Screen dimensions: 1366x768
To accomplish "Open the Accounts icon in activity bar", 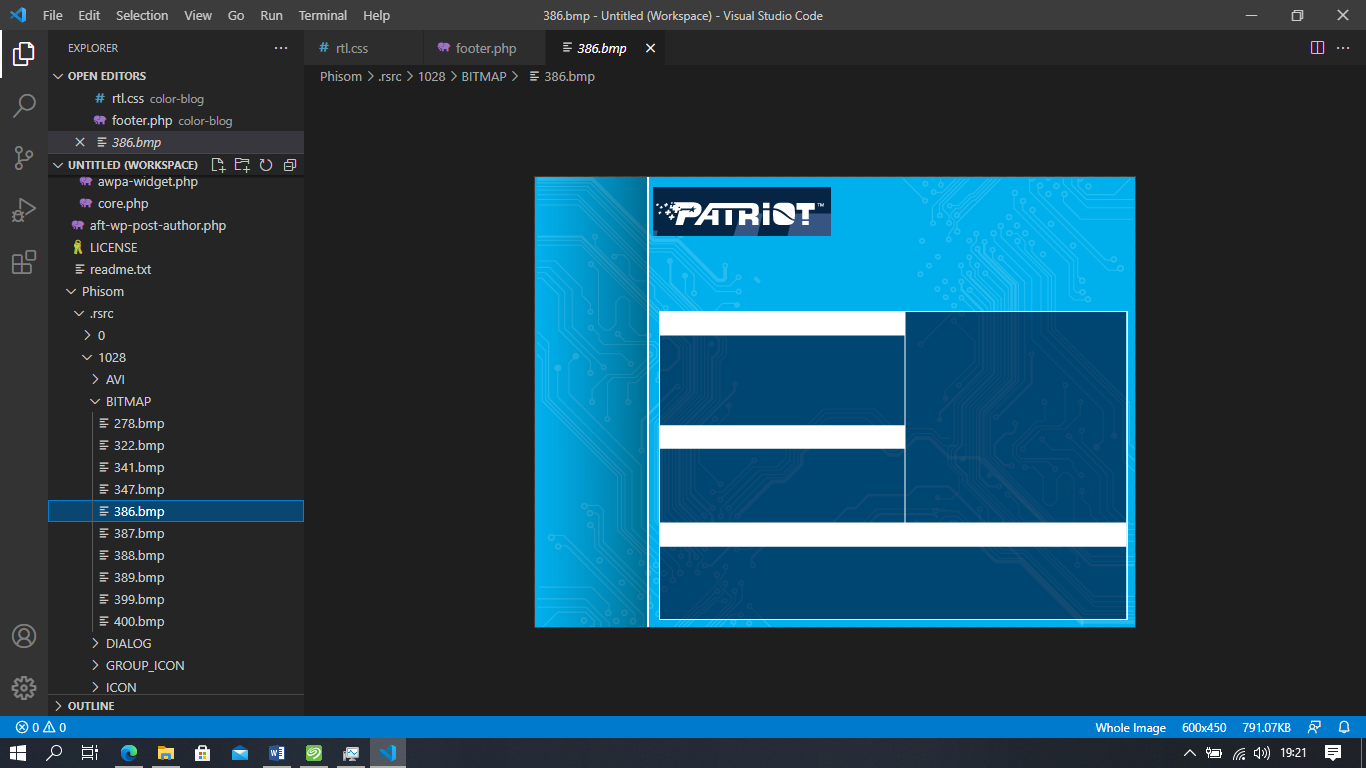I will pos(24,636).
